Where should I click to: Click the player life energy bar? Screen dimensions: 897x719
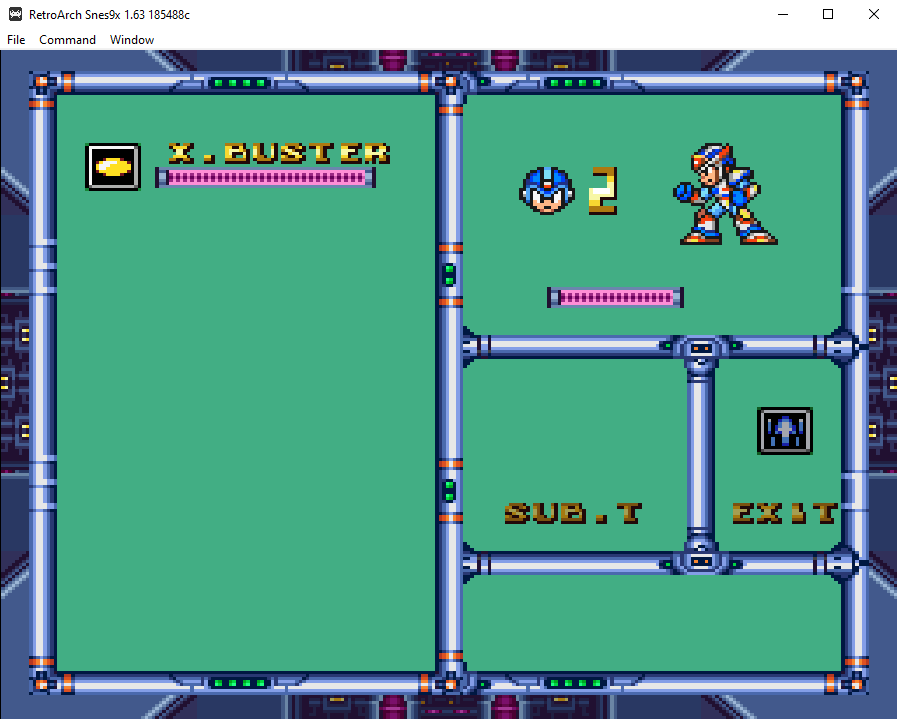click(616, 297)
